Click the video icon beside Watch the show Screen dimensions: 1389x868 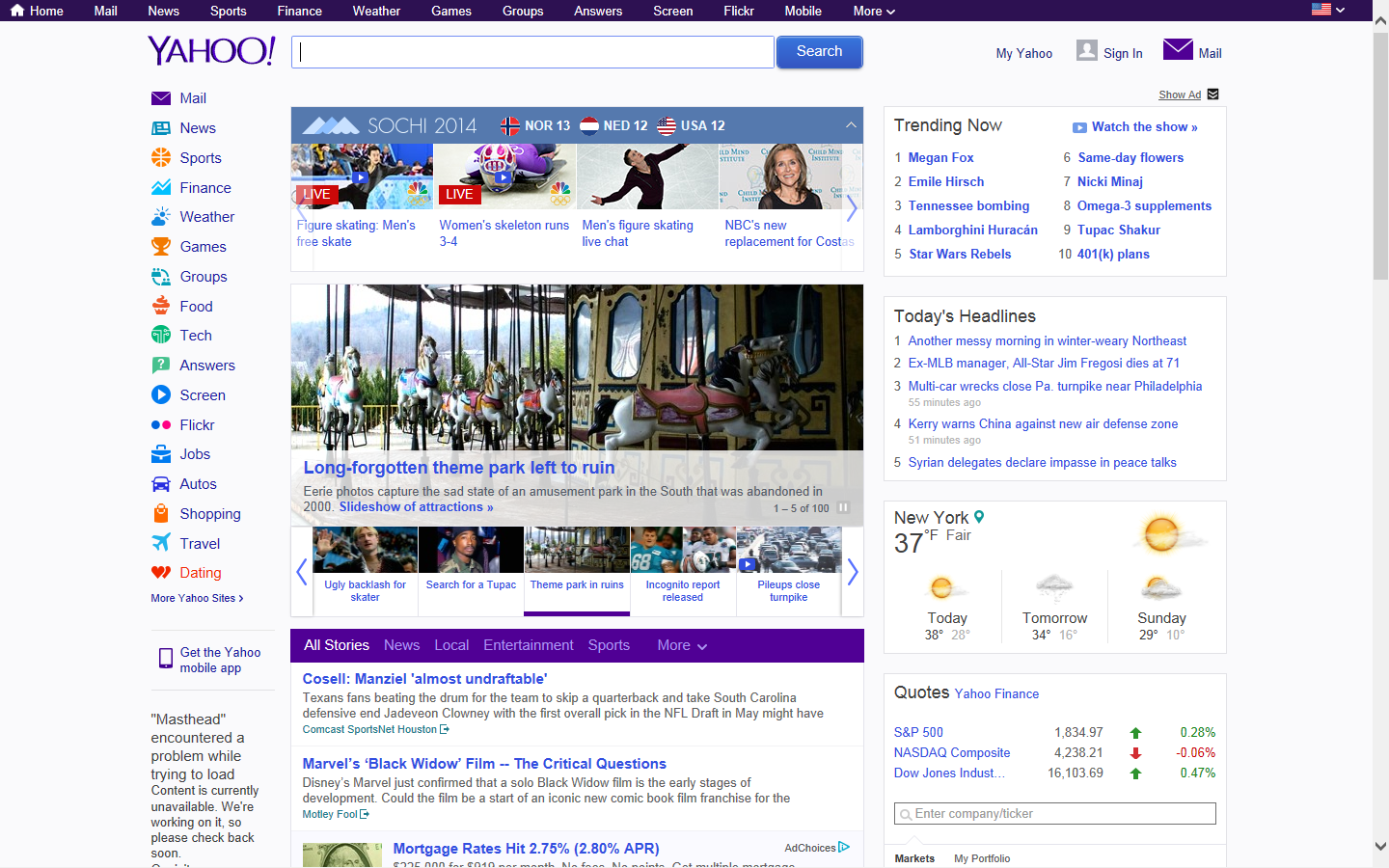[1079, 127]
